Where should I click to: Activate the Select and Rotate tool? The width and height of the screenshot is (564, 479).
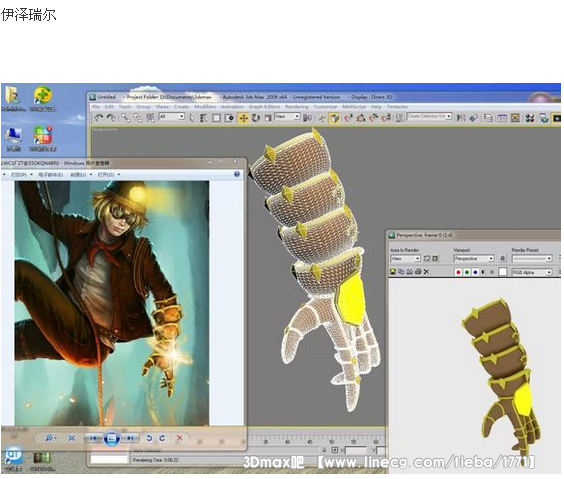click(x=256, y=118)
